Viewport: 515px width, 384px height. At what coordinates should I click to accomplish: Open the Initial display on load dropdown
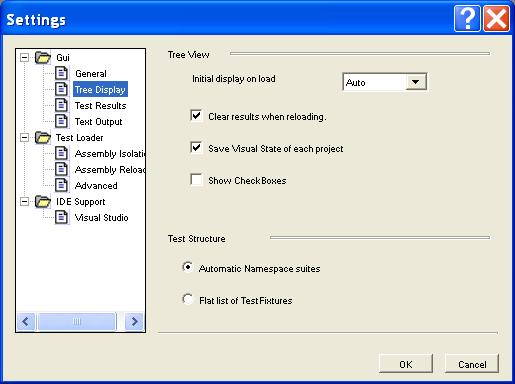pos(416,82)
